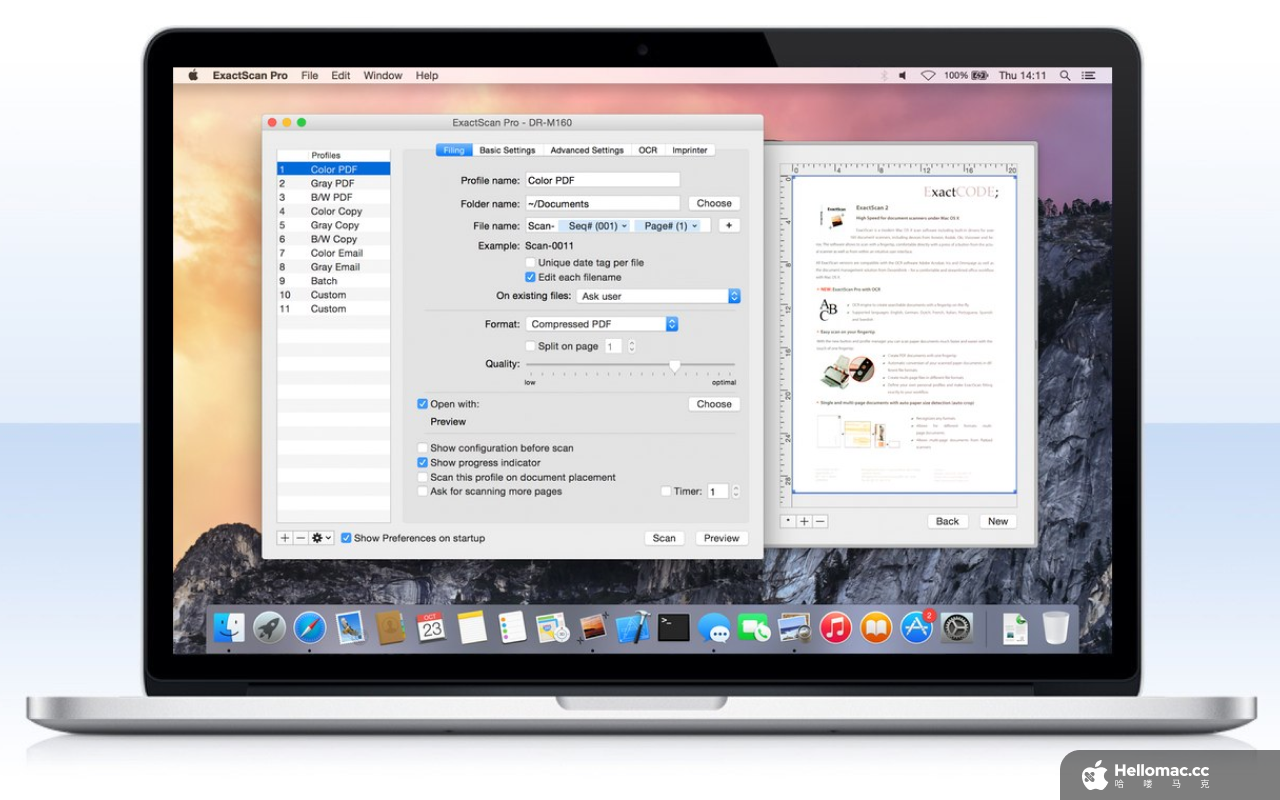The image size is (1280, 800).
Task: Open FaceTime green icon in Dock
Action: (754, 628)
